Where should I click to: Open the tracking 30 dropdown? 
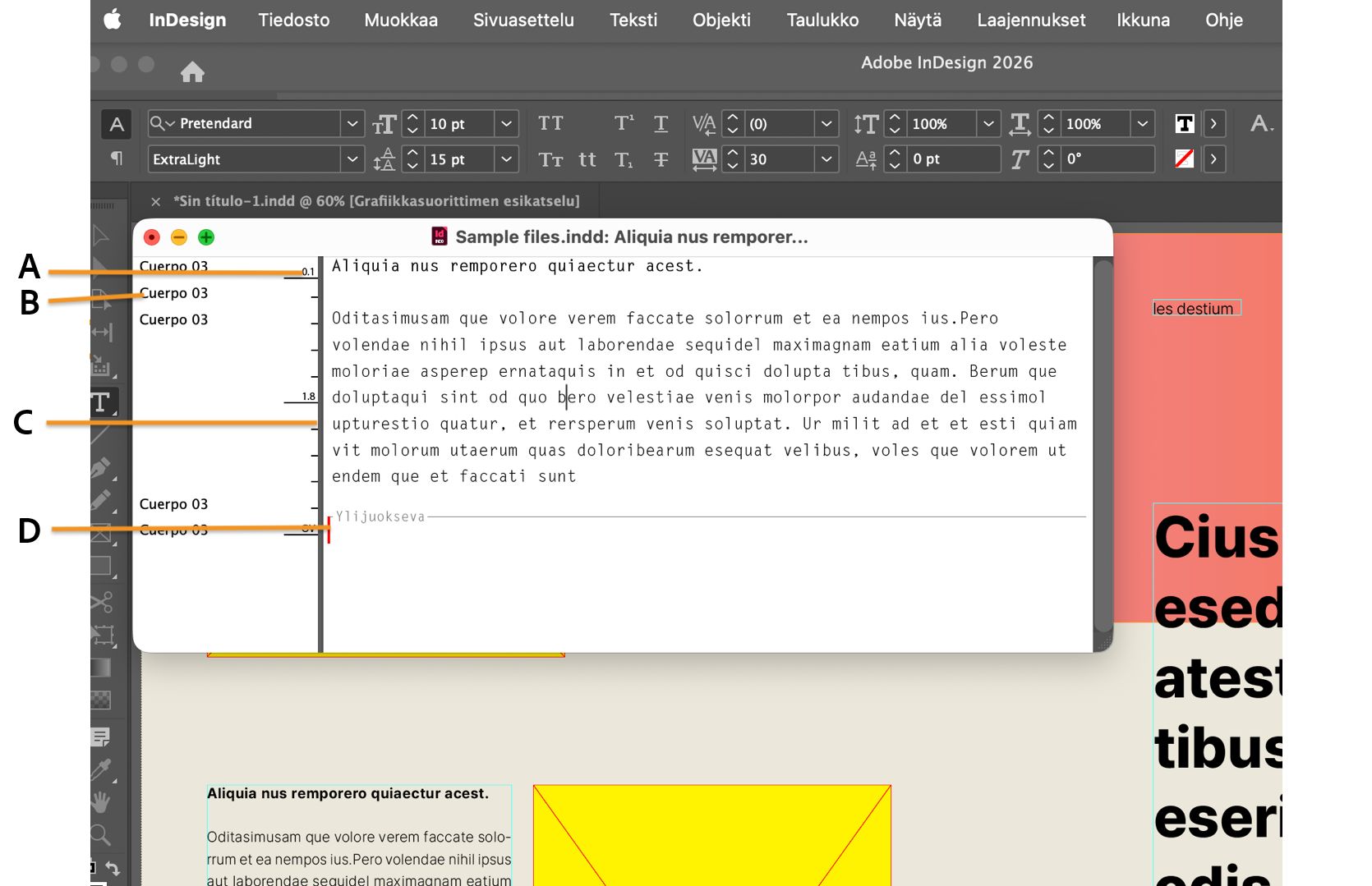click(x=826, y=158)
